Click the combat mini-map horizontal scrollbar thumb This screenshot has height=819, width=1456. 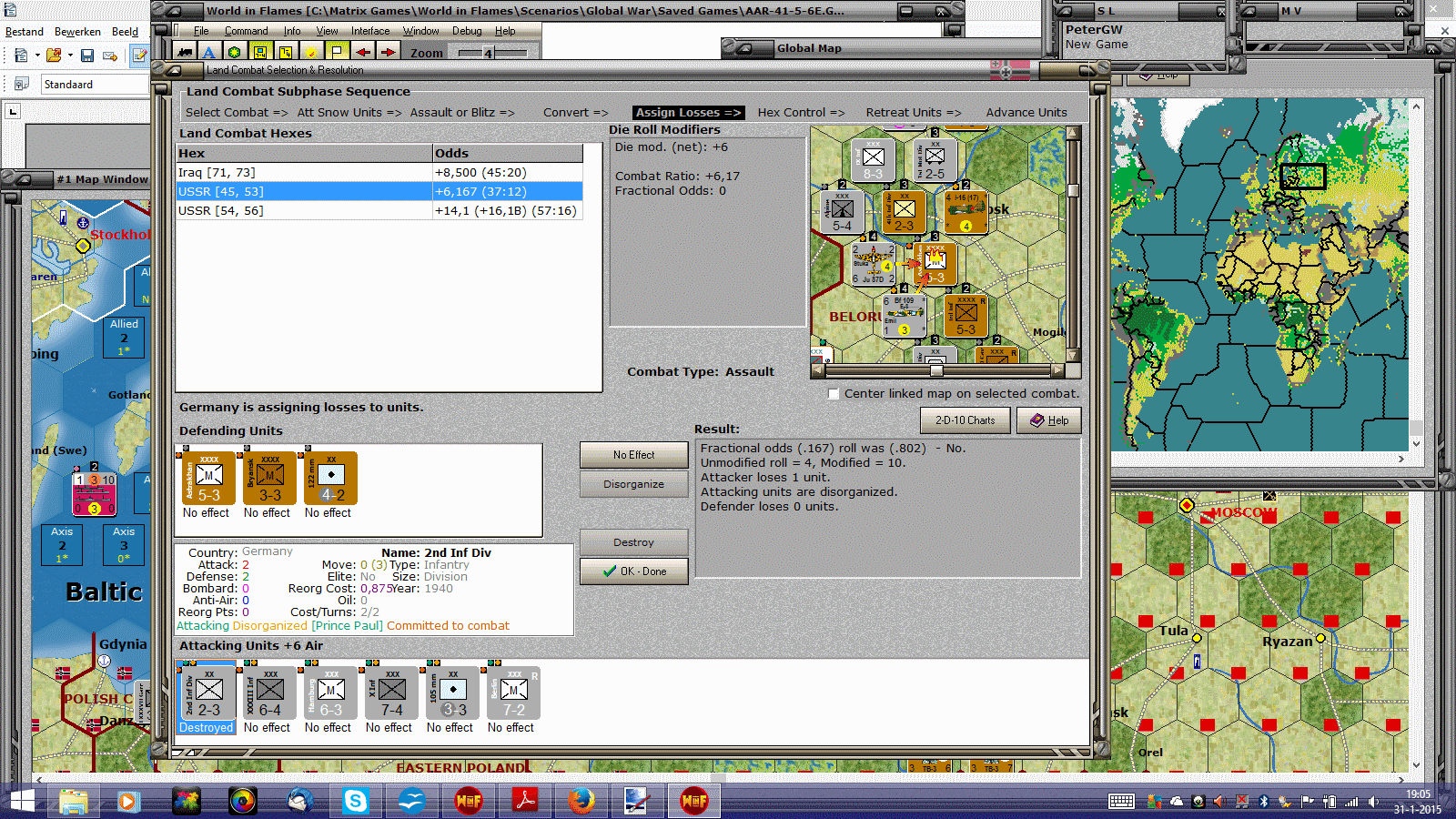[935, 370]
